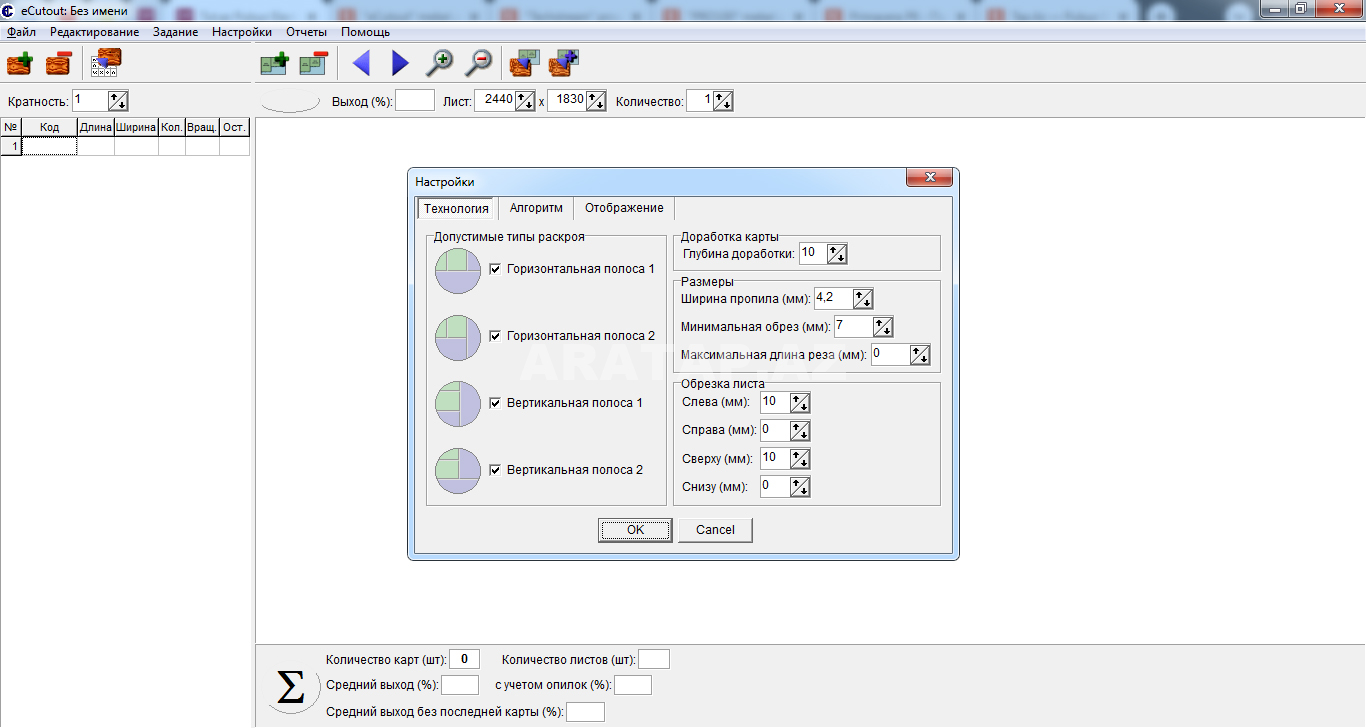
Task: Click the add cutting map icon
Action: click(x=274, y=64)
